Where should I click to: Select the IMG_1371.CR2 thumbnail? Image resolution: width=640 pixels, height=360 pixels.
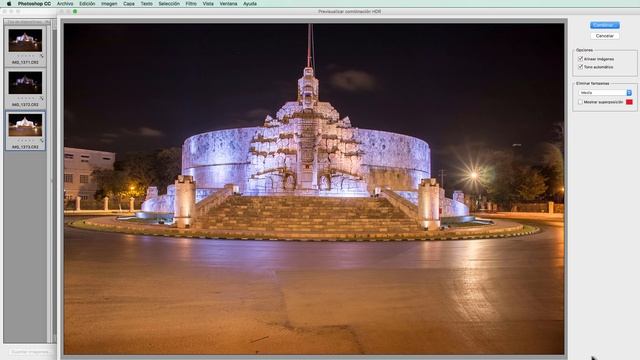point(25,40)
